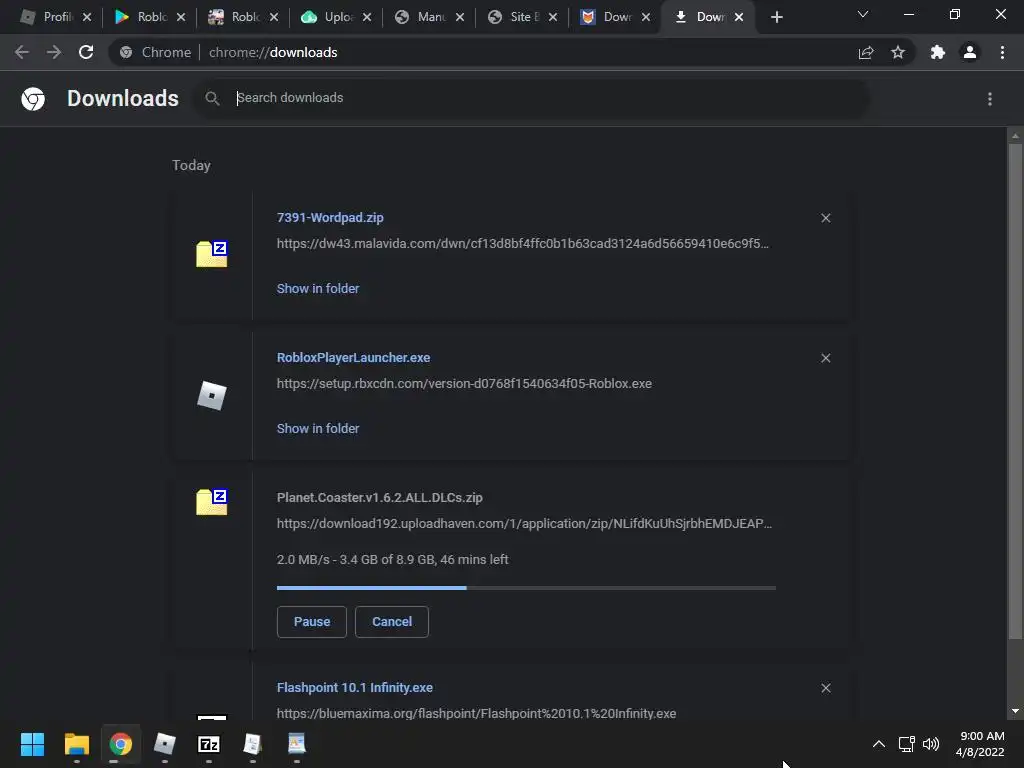Click the Roblox launcher file icon
1024x768 pixels.
coord(212,396)
